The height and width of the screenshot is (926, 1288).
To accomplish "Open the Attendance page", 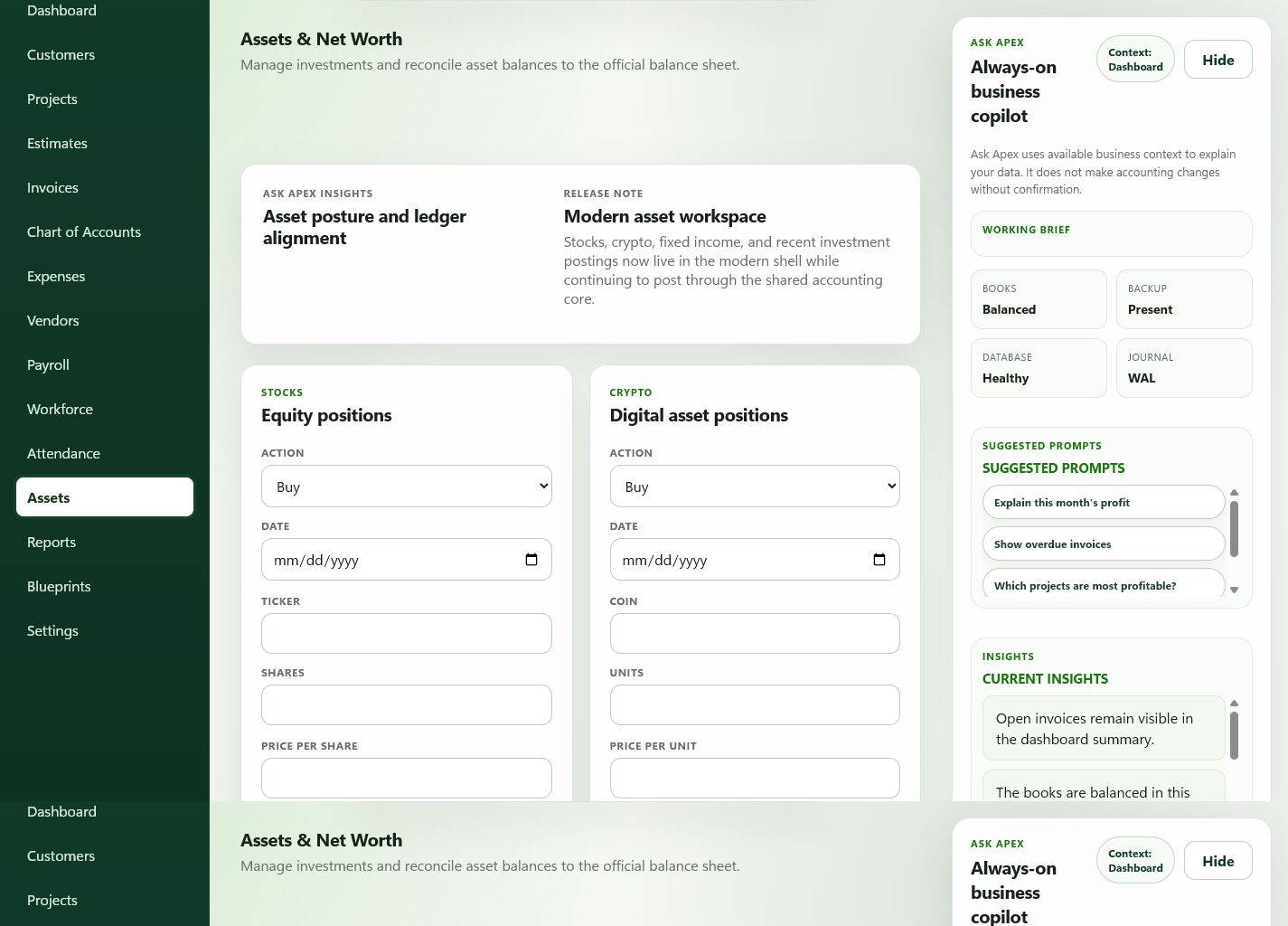I will click(105, 453).
